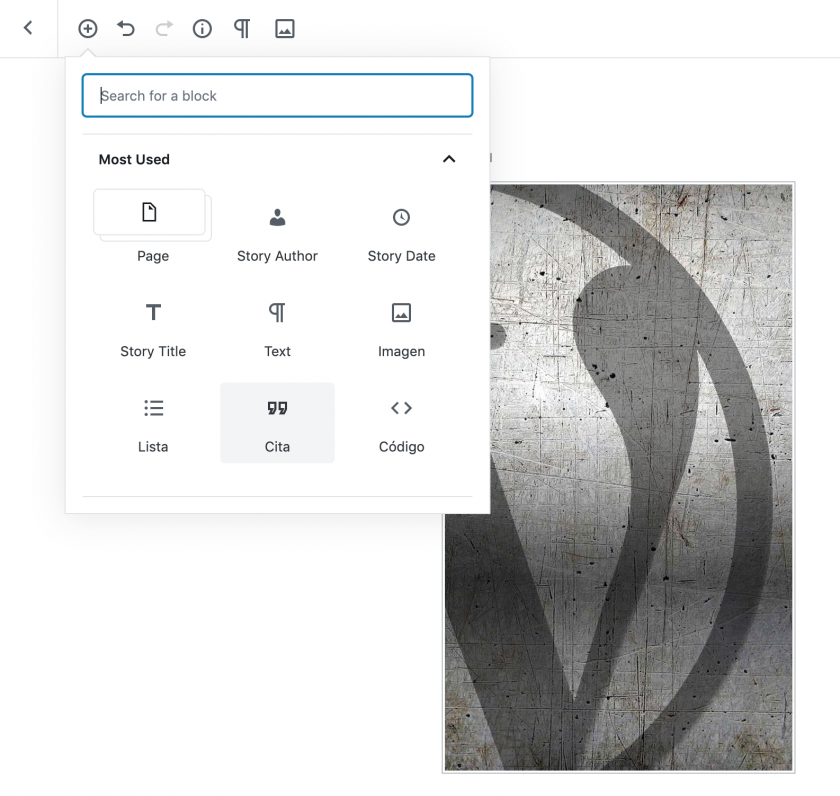Click the Most Used heading text
Screen dimensions: 840x796
[134, 159]
